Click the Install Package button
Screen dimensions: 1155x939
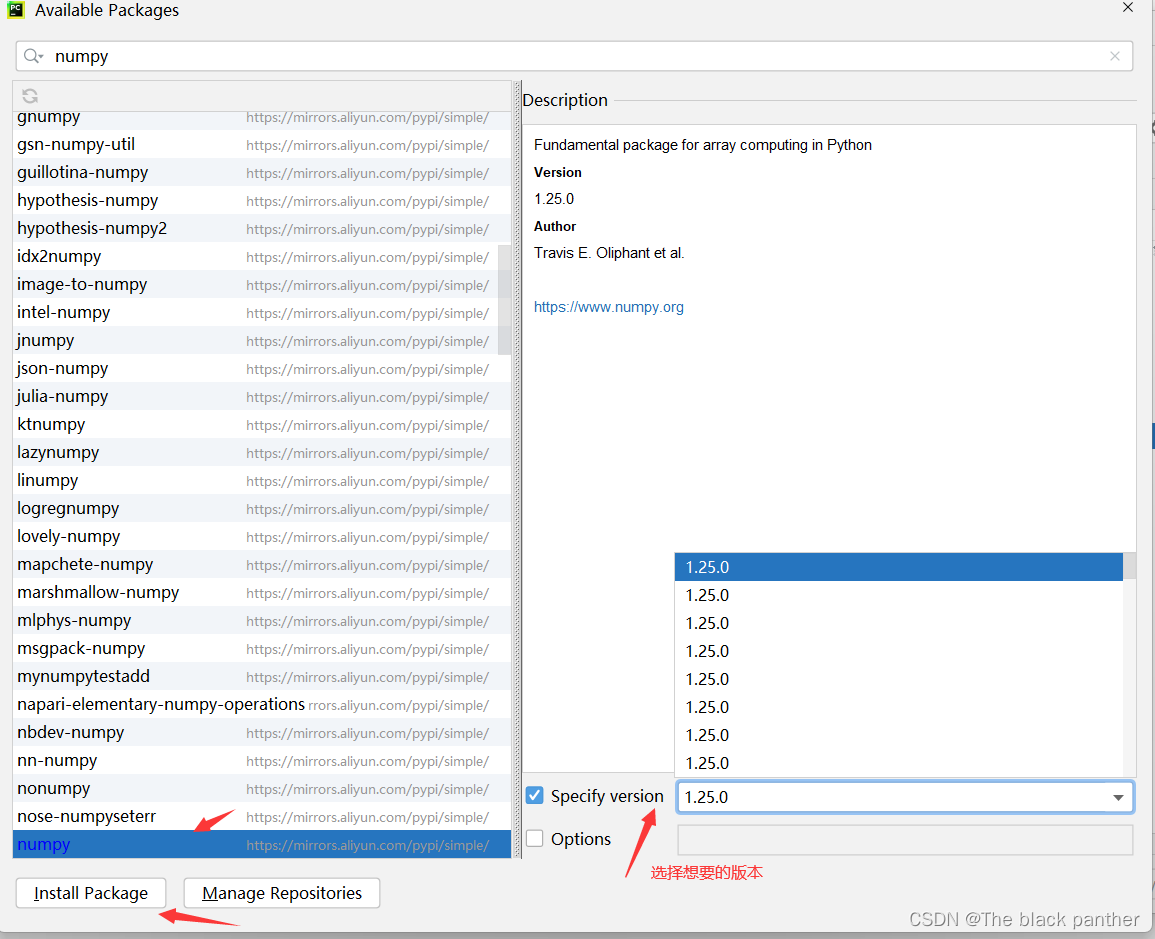click(x=91, y=893)
